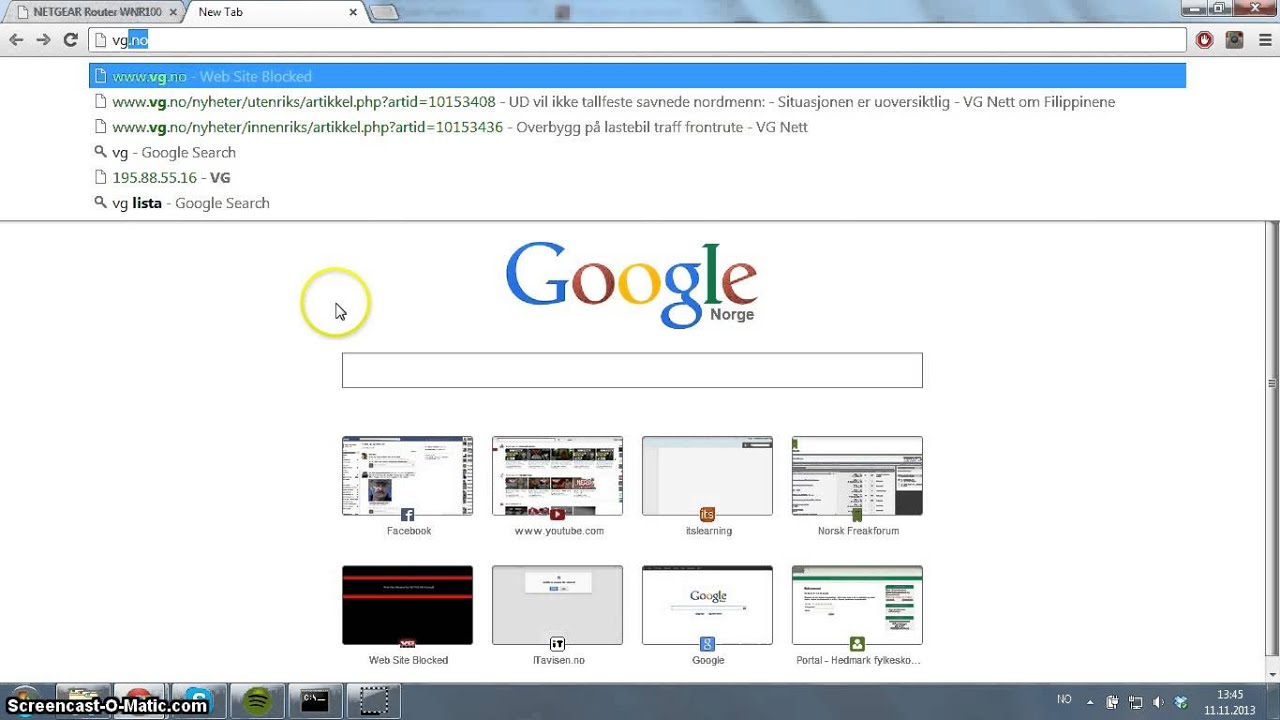The image size is (1280, 720).
Task: Click the page icon beside 195.88.55.16
Action: point(100,177)
